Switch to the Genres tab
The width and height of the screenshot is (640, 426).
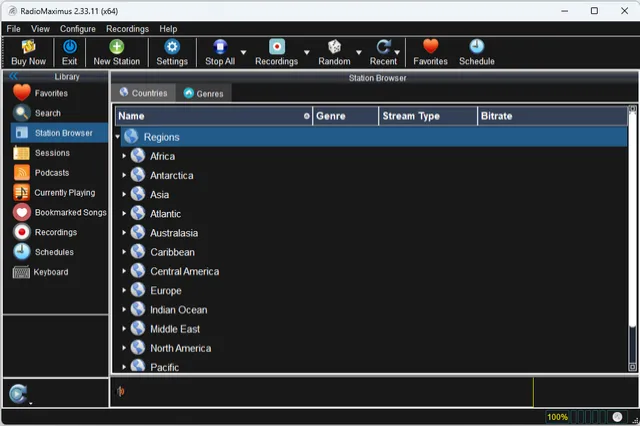(x=204, y=93)
